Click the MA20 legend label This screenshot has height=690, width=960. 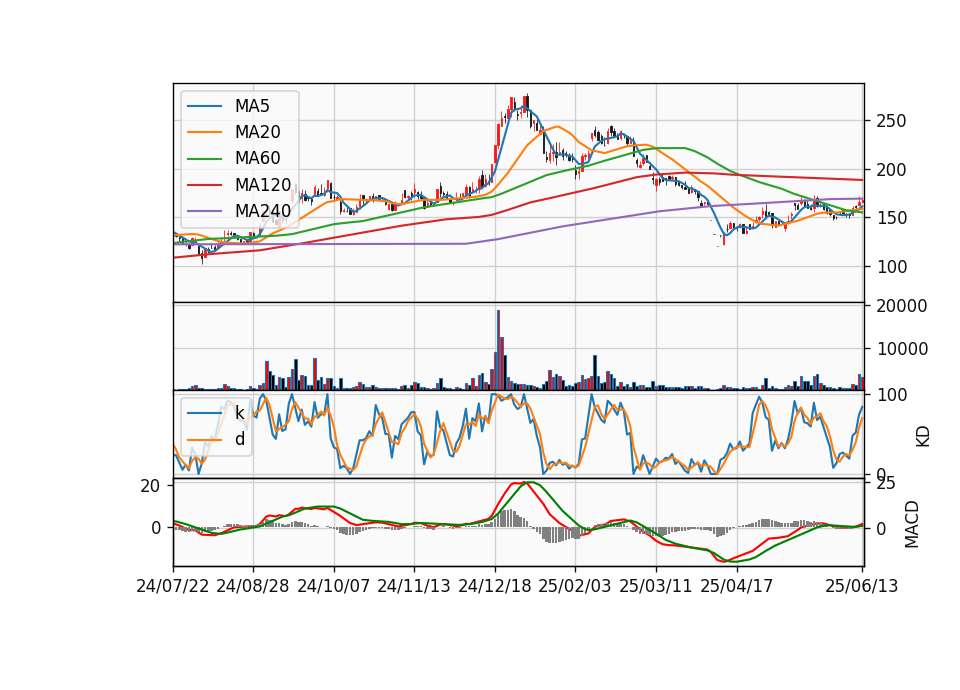coord(257,132)
